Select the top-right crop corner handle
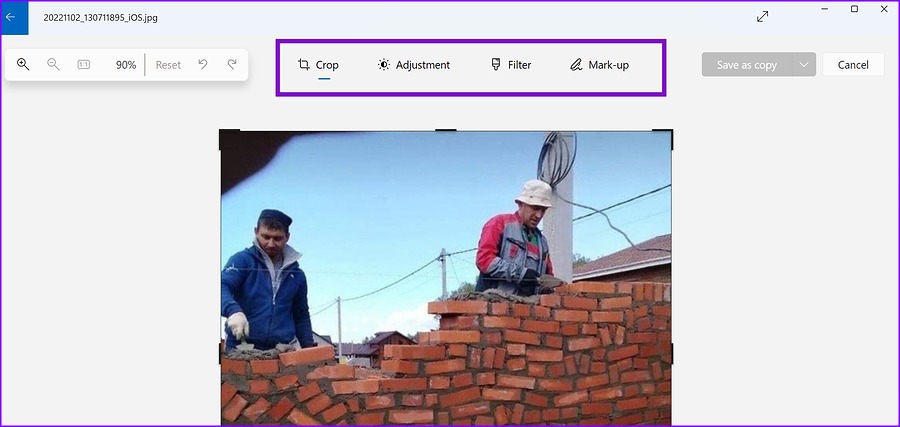The image size is (900, 427). pyautogui.click(x=663, y=138)
